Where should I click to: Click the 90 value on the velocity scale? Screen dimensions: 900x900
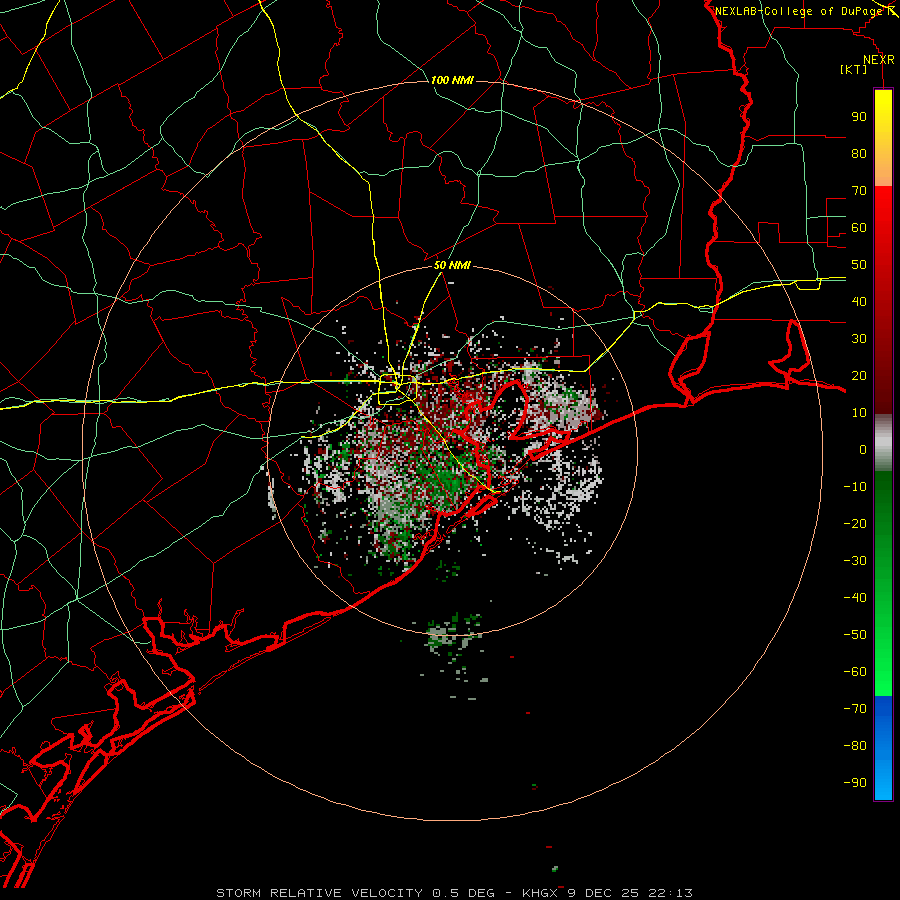859,117
